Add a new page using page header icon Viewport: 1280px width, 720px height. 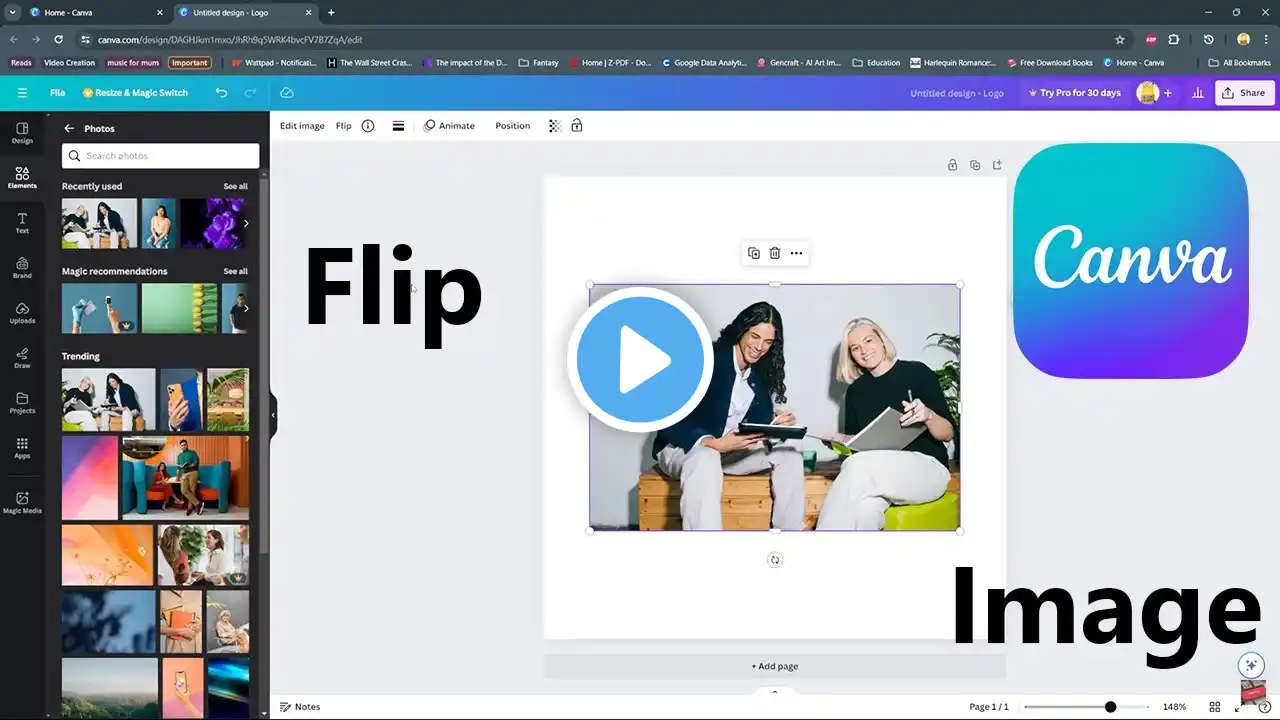997,165
